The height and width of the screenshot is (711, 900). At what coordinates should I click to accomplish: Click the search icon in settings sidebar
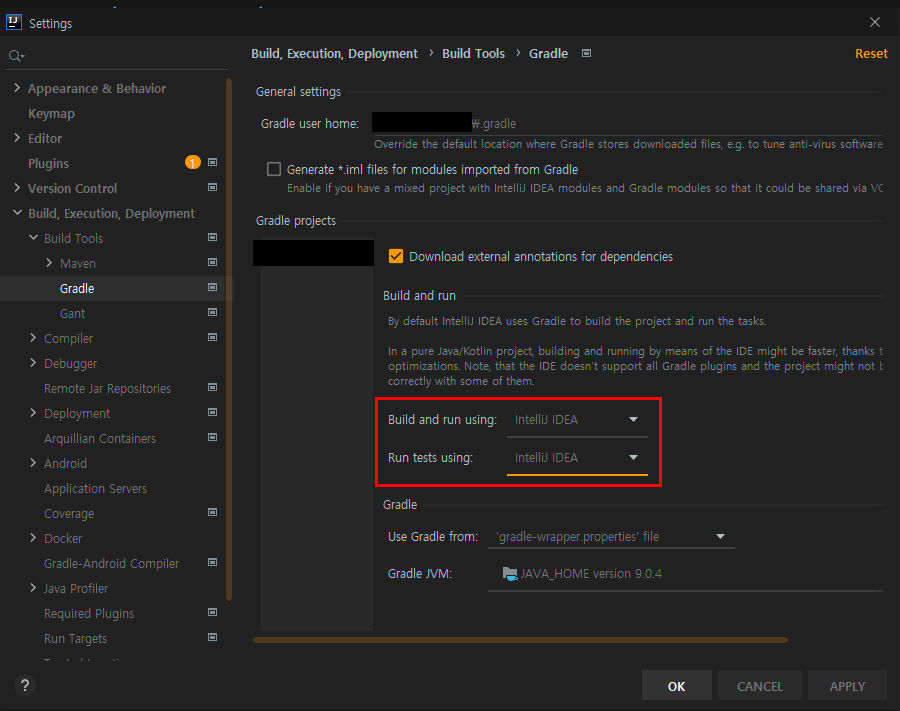tap(16, 56)
